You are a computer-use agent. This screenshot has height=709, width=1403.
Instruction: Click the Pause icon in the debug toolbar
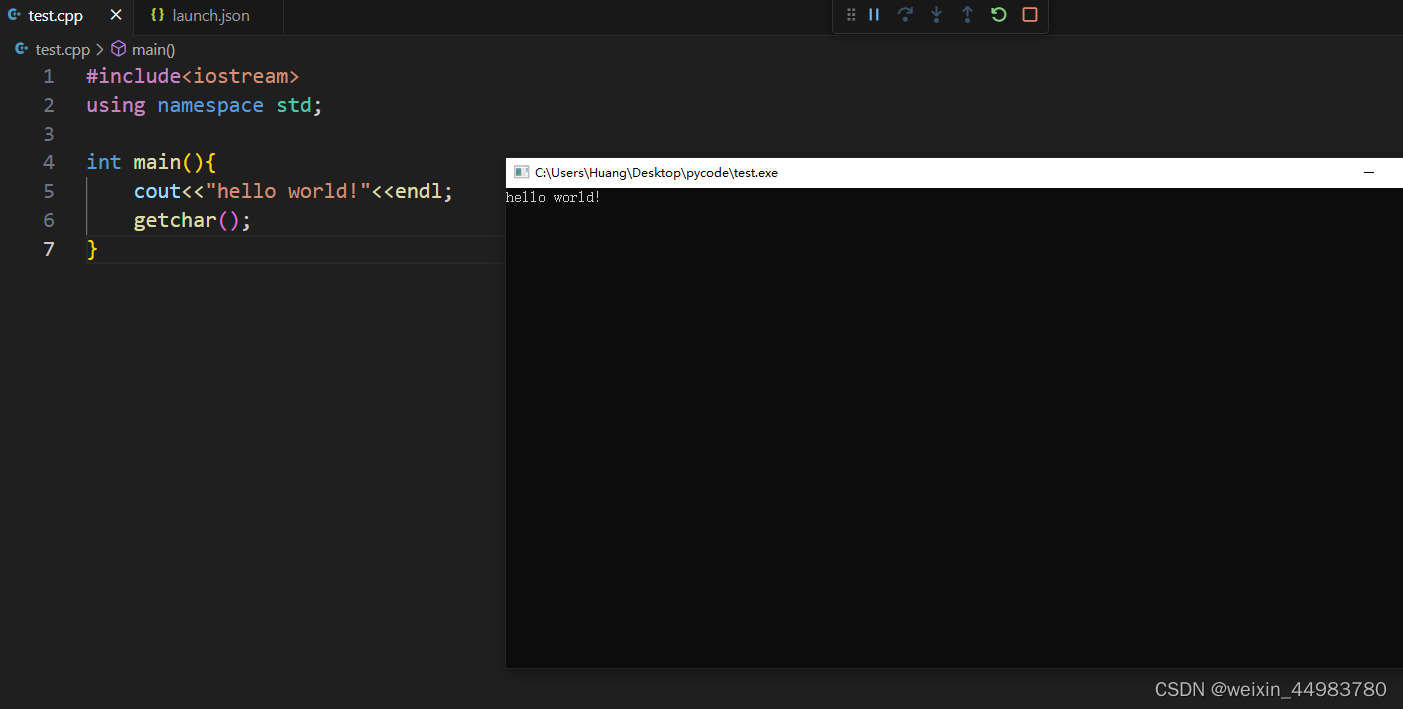(x=874, y=15)
